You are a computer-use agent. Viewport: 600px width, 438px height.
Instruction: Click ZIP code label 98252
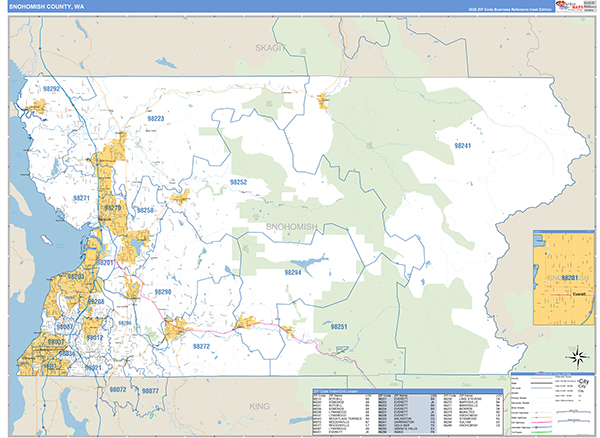pyautogui.click(x=238, y=182)
